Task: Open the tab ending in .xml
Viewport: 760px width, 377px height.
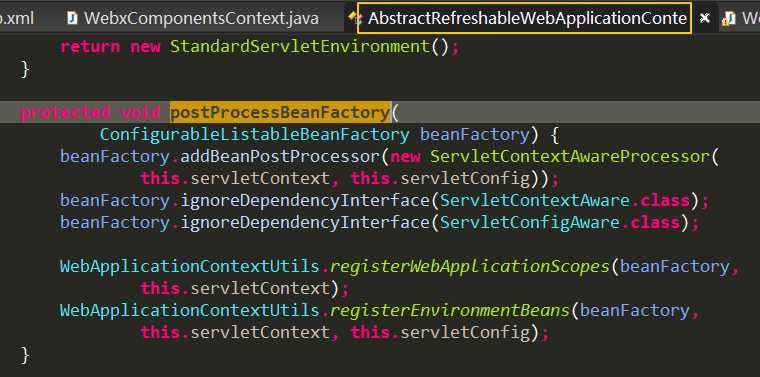Action: point(17,18)
